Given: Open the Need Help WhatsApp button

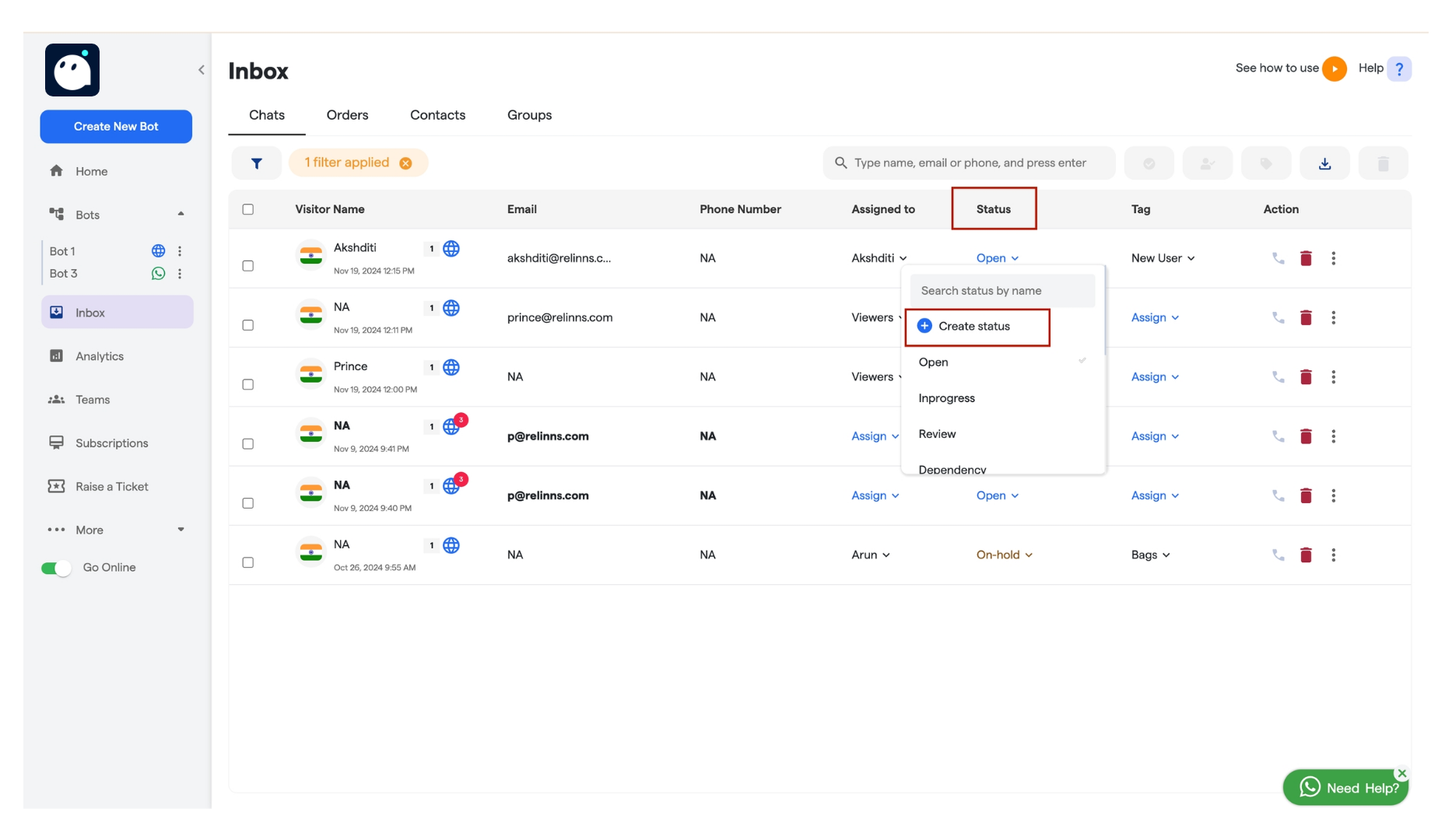Looking at the screenshot, I should pyautogui.click(x=1346, y=788).
